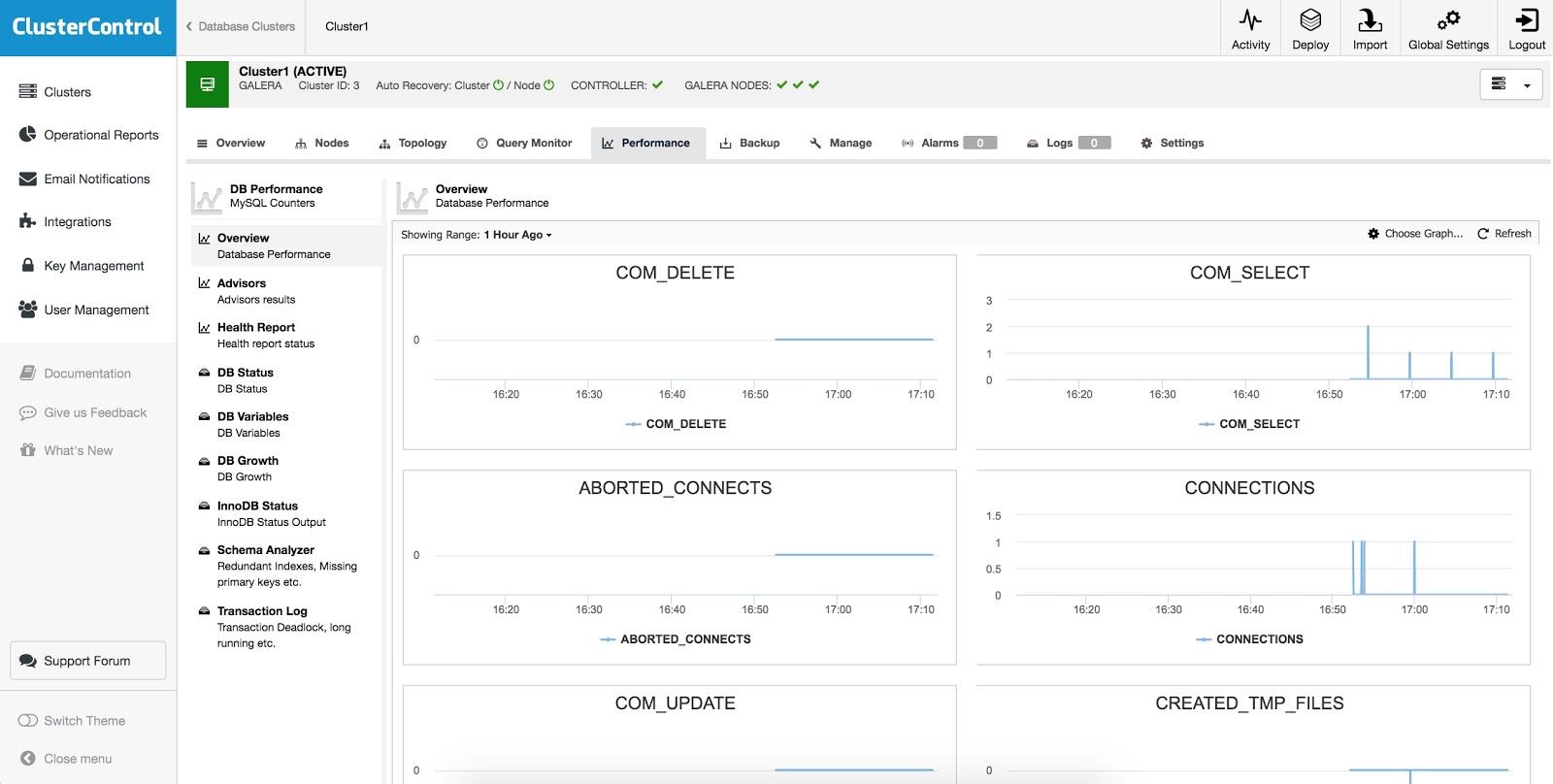Click the Documentation book icon

(27, 373)
